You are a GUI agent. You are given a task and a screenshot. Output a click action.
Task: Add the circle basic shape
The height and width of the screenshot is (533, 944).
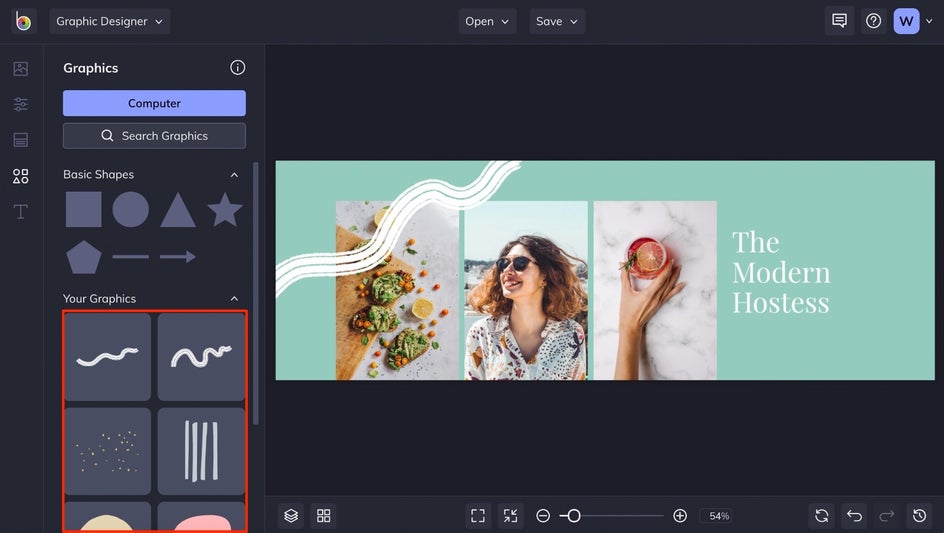point(131,210)
